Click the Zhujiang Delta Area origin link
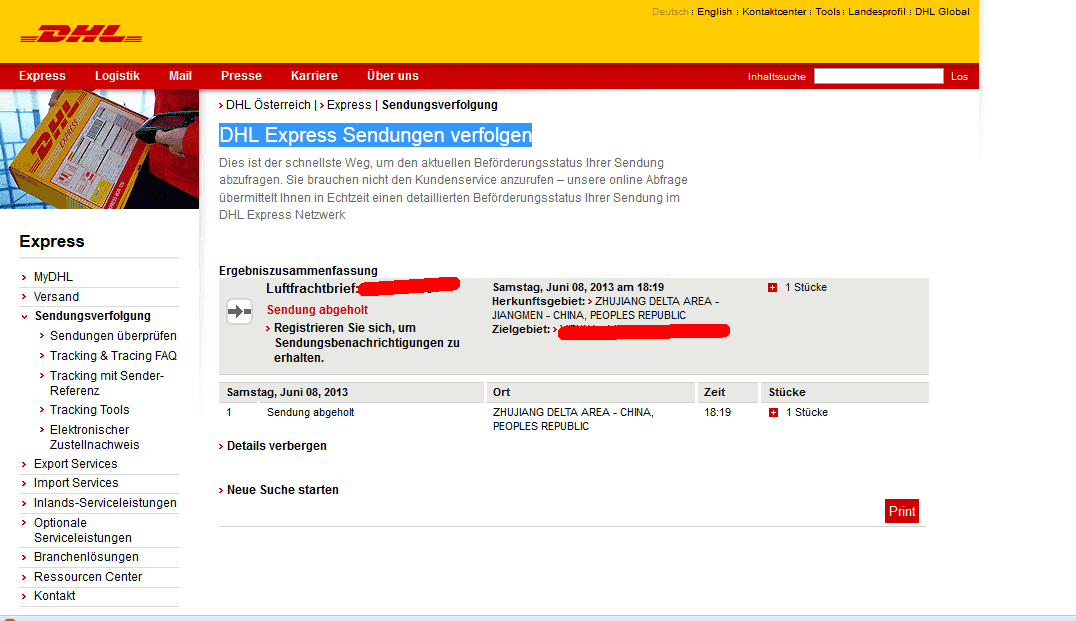This screenshot has height=621, width=1076. tap(605, 308)
